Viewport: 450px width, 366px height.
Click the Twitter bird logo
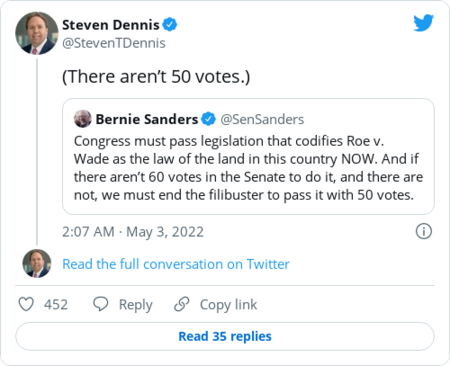pyautogui.click(x=423, y=23)
